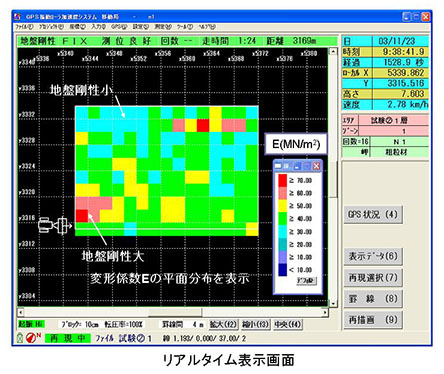The height and width of the screenshot is (374, 444).
Task: Click the 罫線 (8) button
Action: 373,299
